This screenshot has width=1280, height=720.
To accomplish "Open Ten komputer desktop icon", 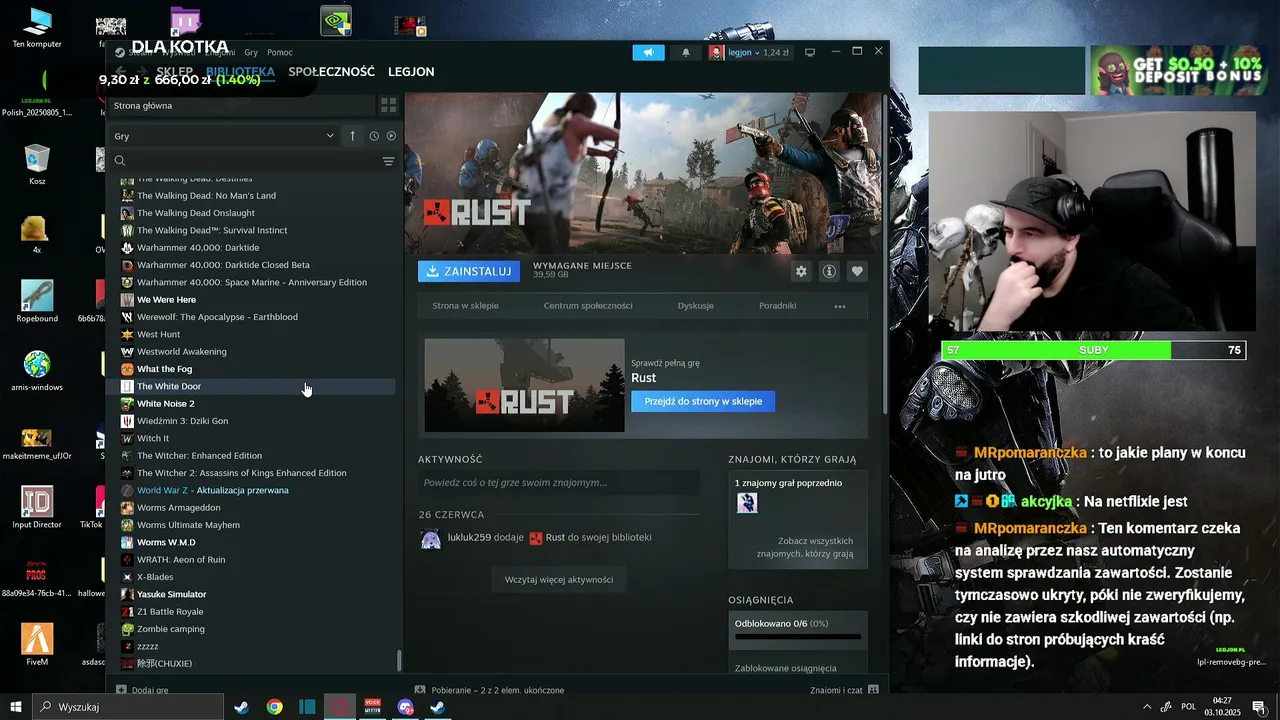I will [x=37, y=28].
